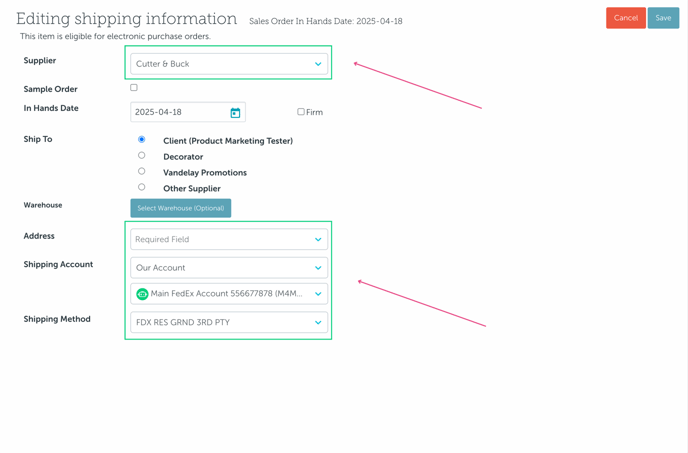
Task: Open the Main FedEx Account dropdown
Action: click(230, 294)
